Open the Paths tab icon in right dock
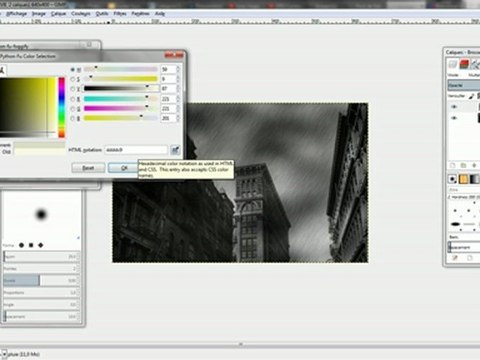480x360 pixels. [475, 64]
